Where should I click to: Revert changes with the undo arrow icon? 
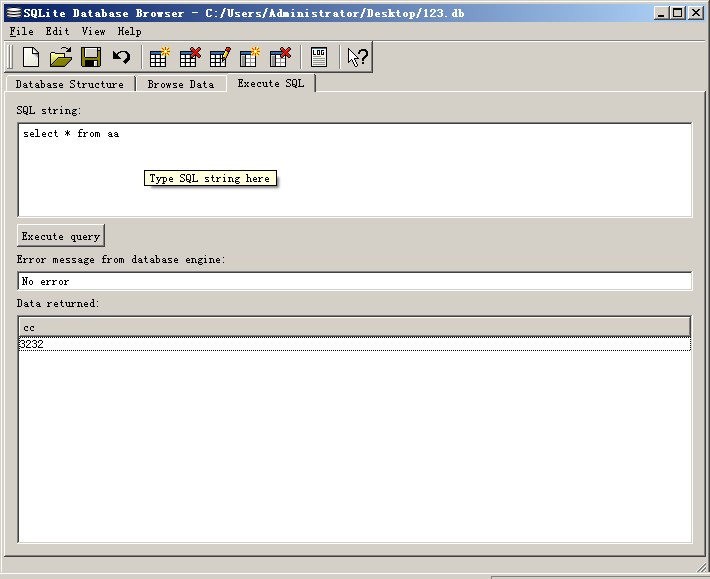[121, 57]
